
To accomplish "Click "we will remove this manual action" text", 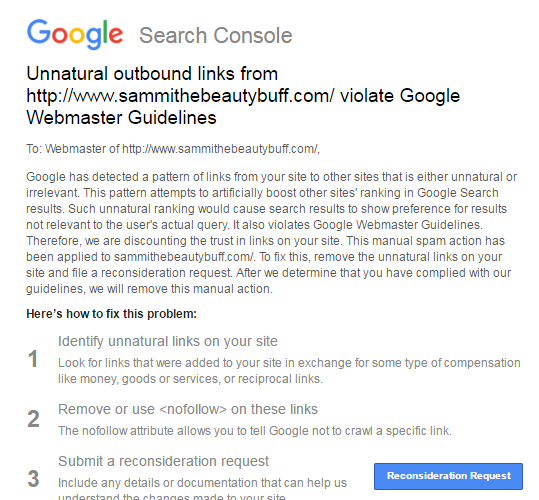I will pyautogui.click(x=181, y=289).
